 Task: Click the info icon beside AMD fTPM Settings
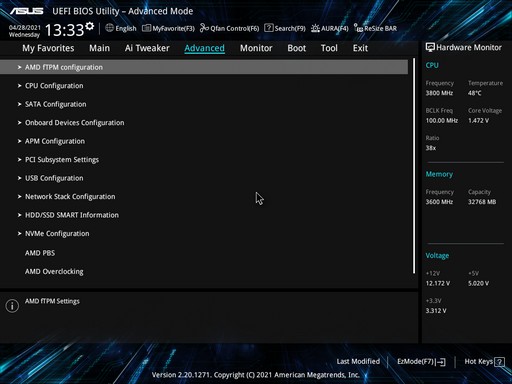[x=12, y=306]
